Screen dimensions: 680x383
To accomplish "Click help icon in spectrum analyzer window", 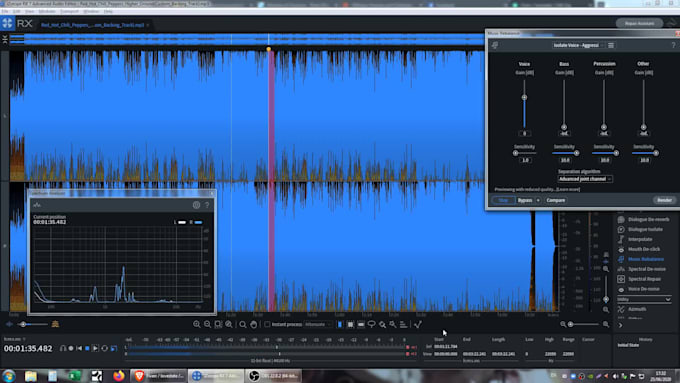I will click(x=207, y=205).
